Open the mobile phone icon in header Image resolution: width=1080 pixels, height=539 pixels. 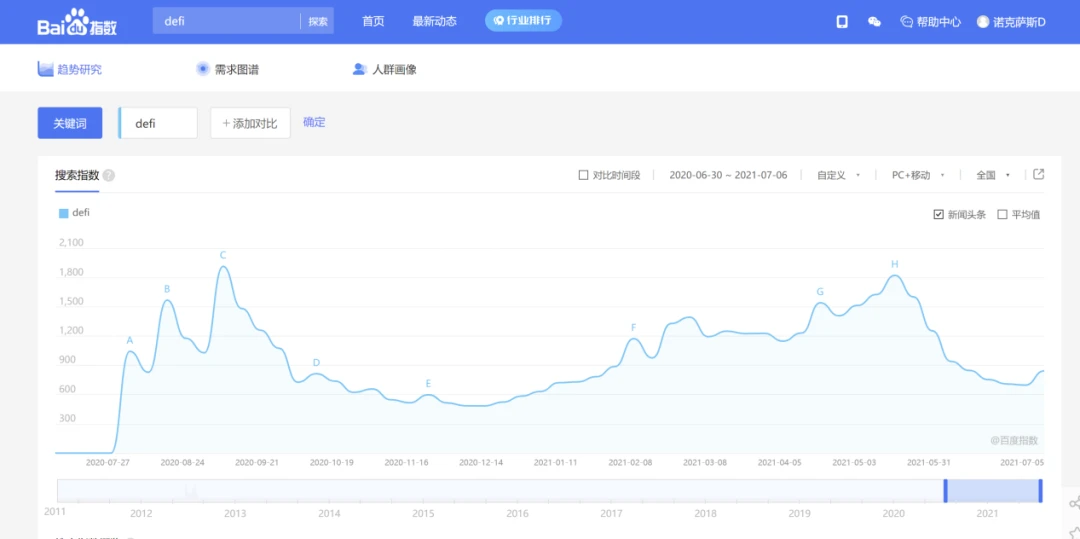point(842,21)
